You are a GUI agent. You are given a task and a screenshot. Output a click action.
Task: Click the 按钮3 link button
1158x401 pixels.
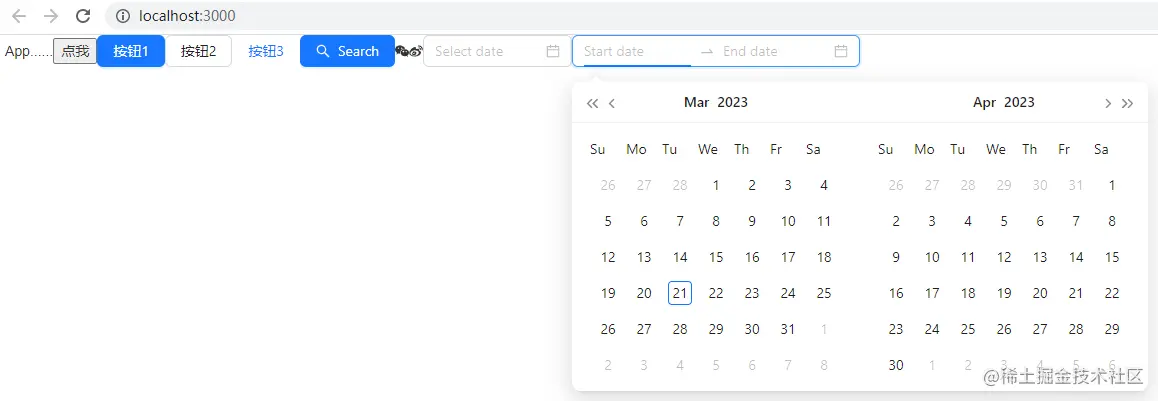[266, 51]
